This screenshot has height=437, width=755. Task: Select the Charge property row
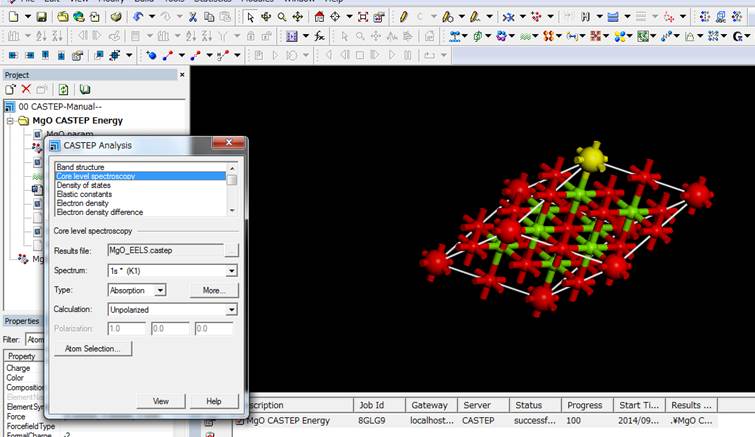tap(18, 368)
